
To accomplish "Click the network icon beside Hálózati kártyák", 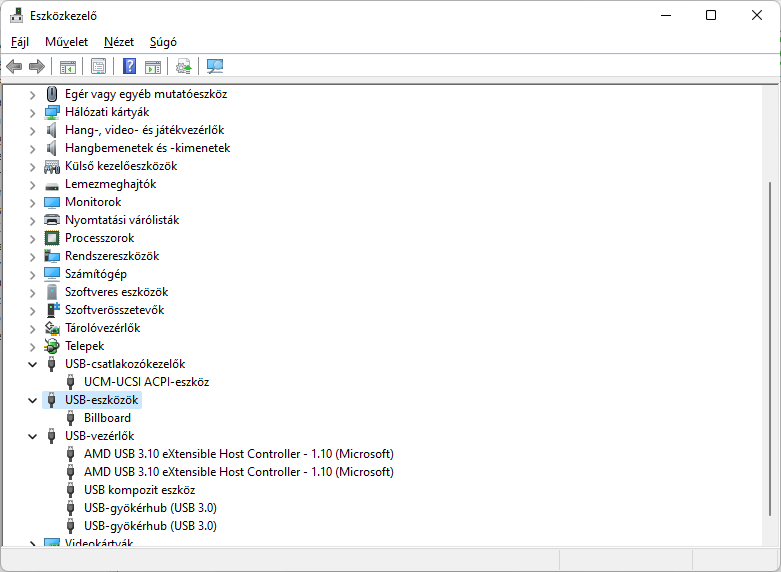I will 52,112.
